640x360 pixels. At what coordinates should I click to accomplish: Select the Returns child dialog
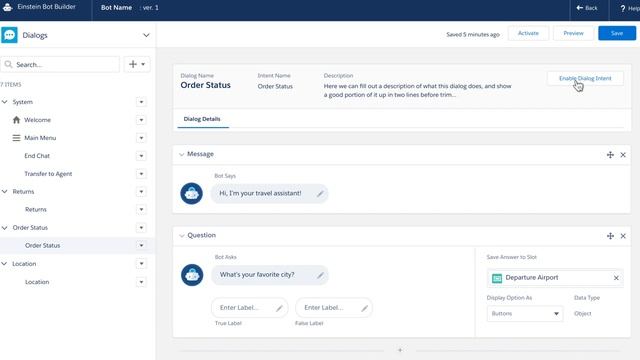[36, 210]
